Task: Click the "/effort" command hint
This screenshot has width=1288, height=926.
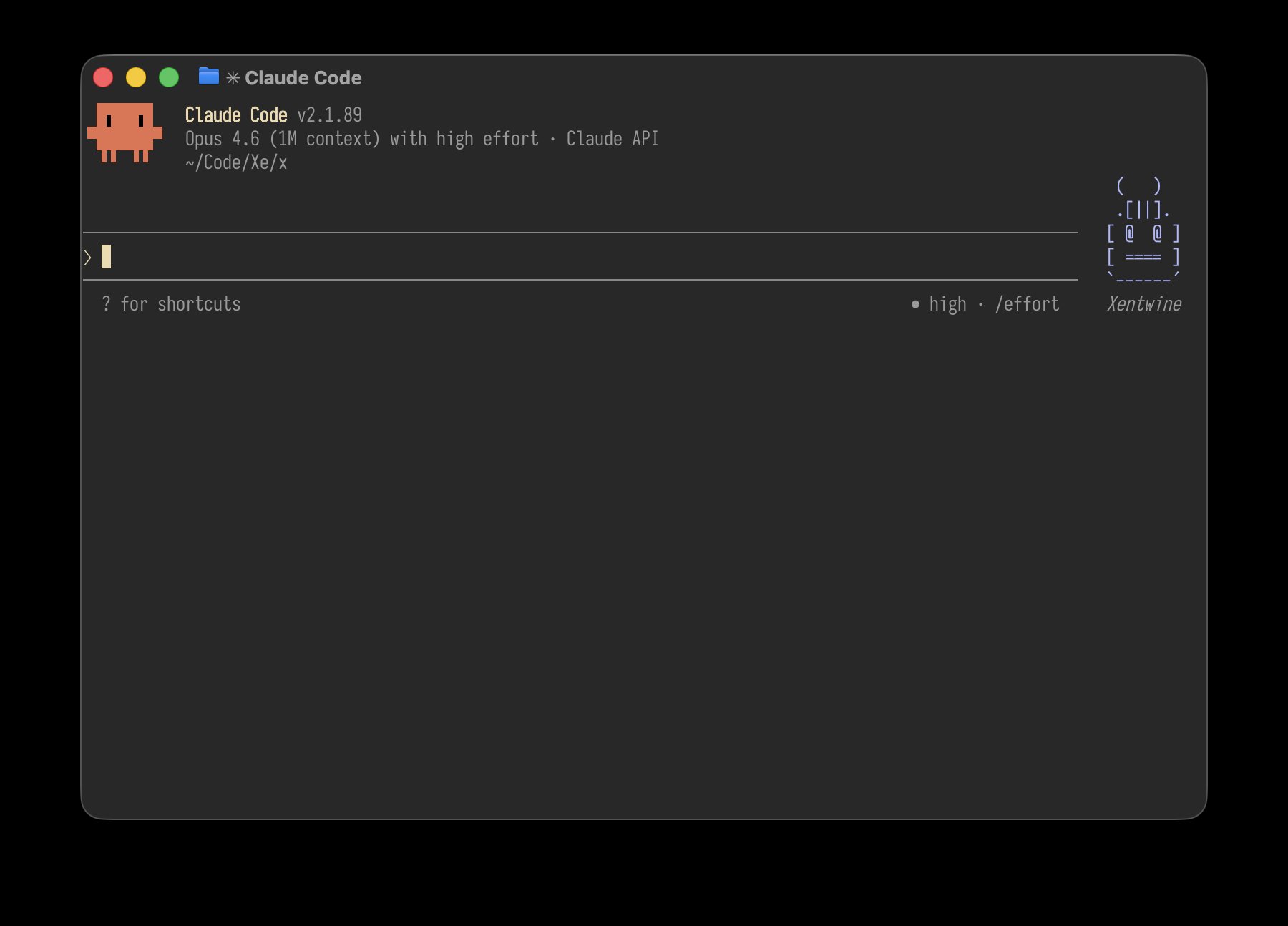Action: point(1027,304)
